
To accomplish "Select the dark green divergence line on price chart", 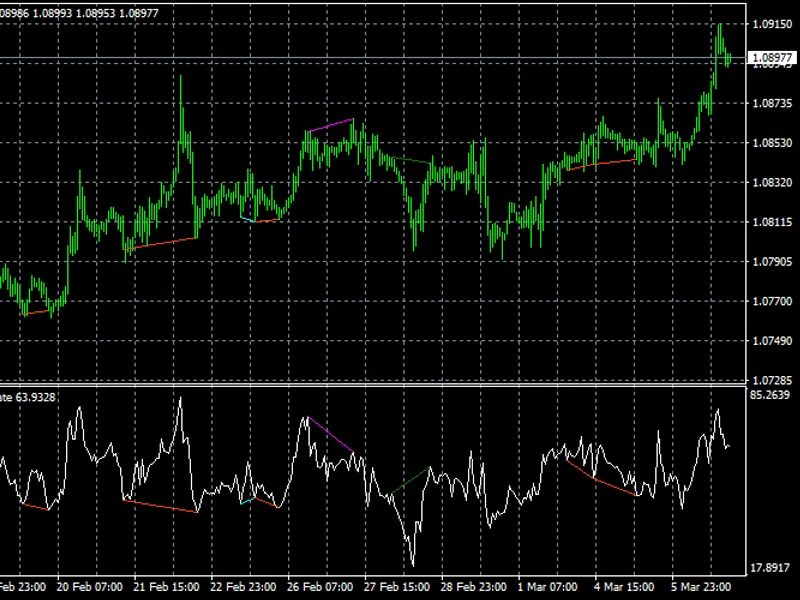I will tap(412, 161).
